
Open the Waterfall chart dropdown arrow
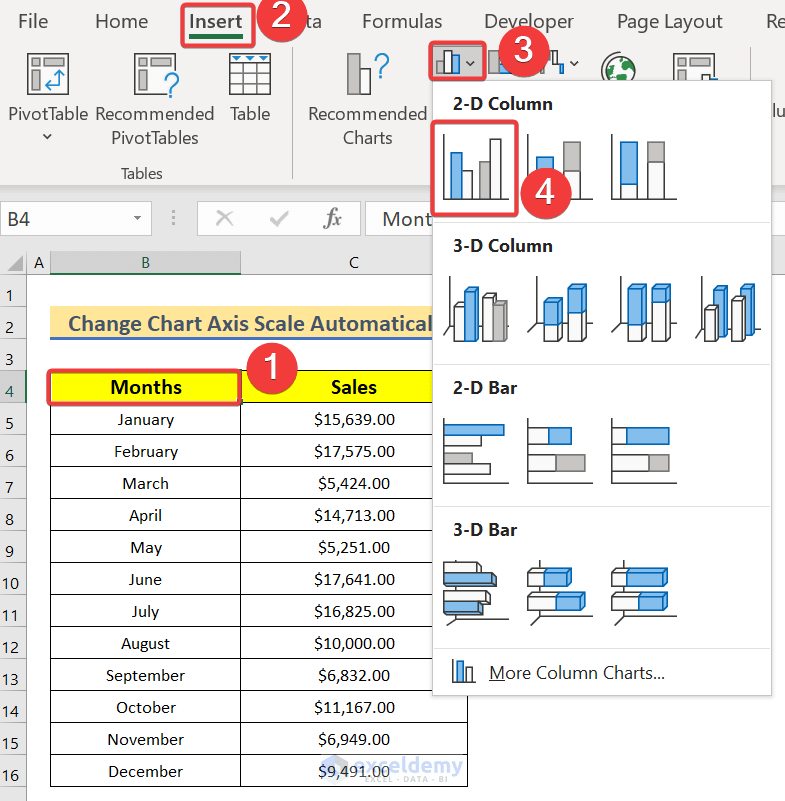coord(575,63)
